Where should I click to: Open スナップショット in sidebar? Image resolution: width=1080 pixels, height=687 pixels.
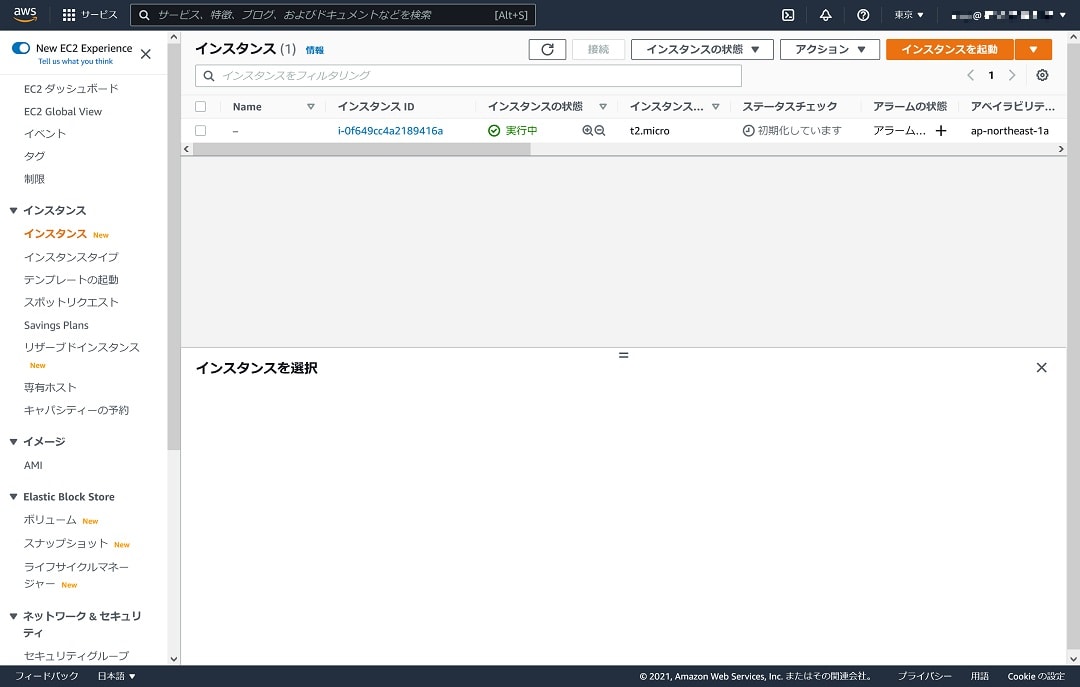65,543
